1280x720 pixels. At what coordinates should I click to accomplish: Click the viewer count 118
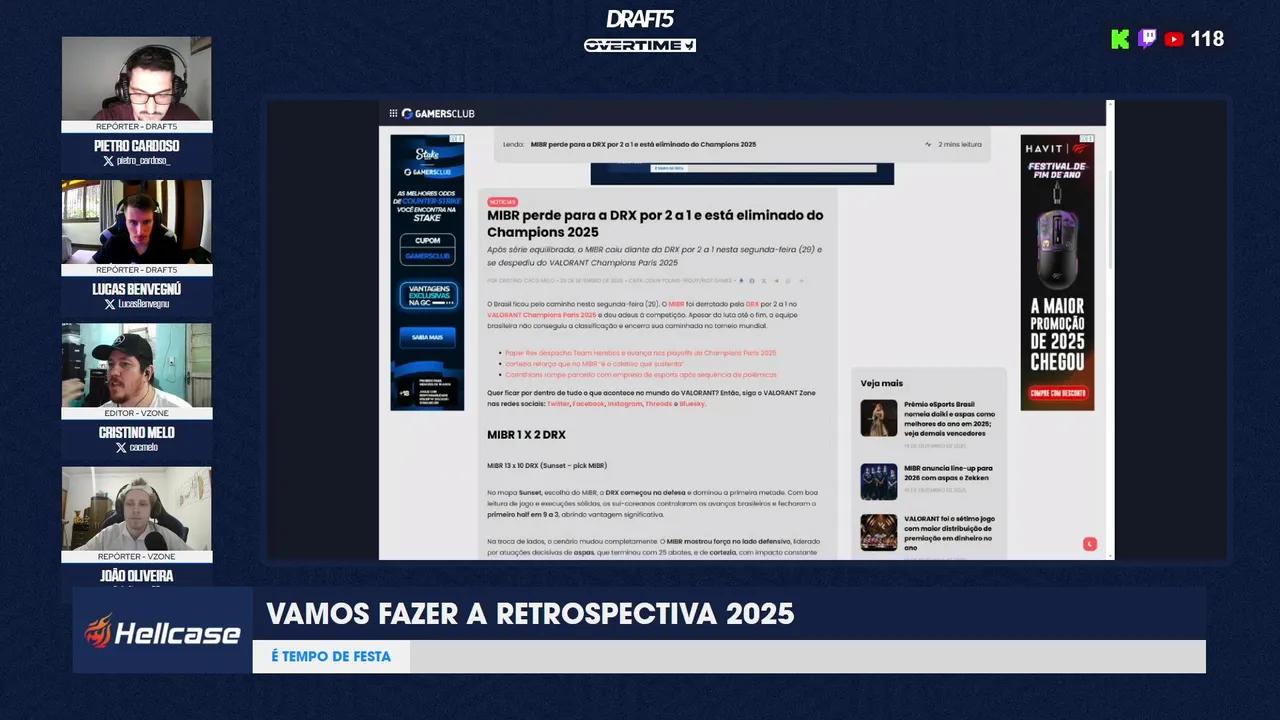pos(1207,39)
